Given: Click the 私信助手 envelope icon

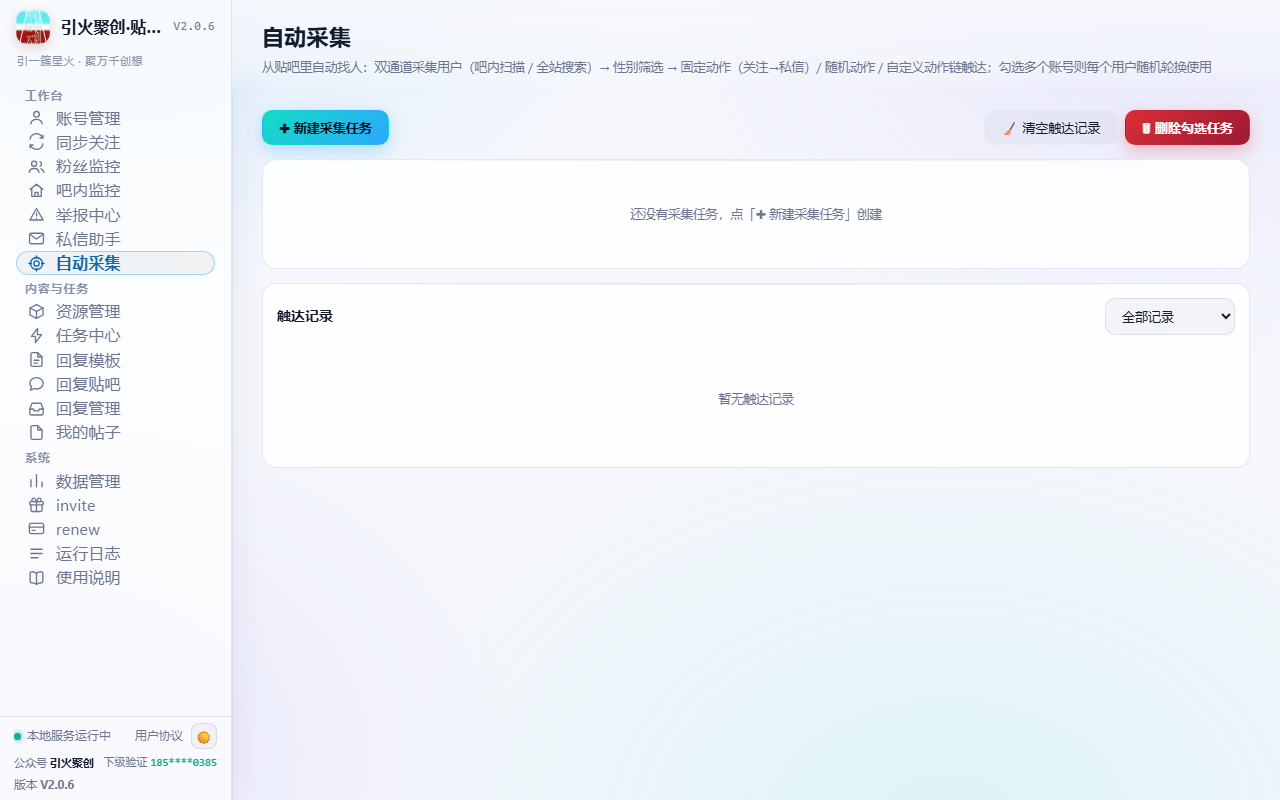Looking at the screenshot, I should click(37, 239).
